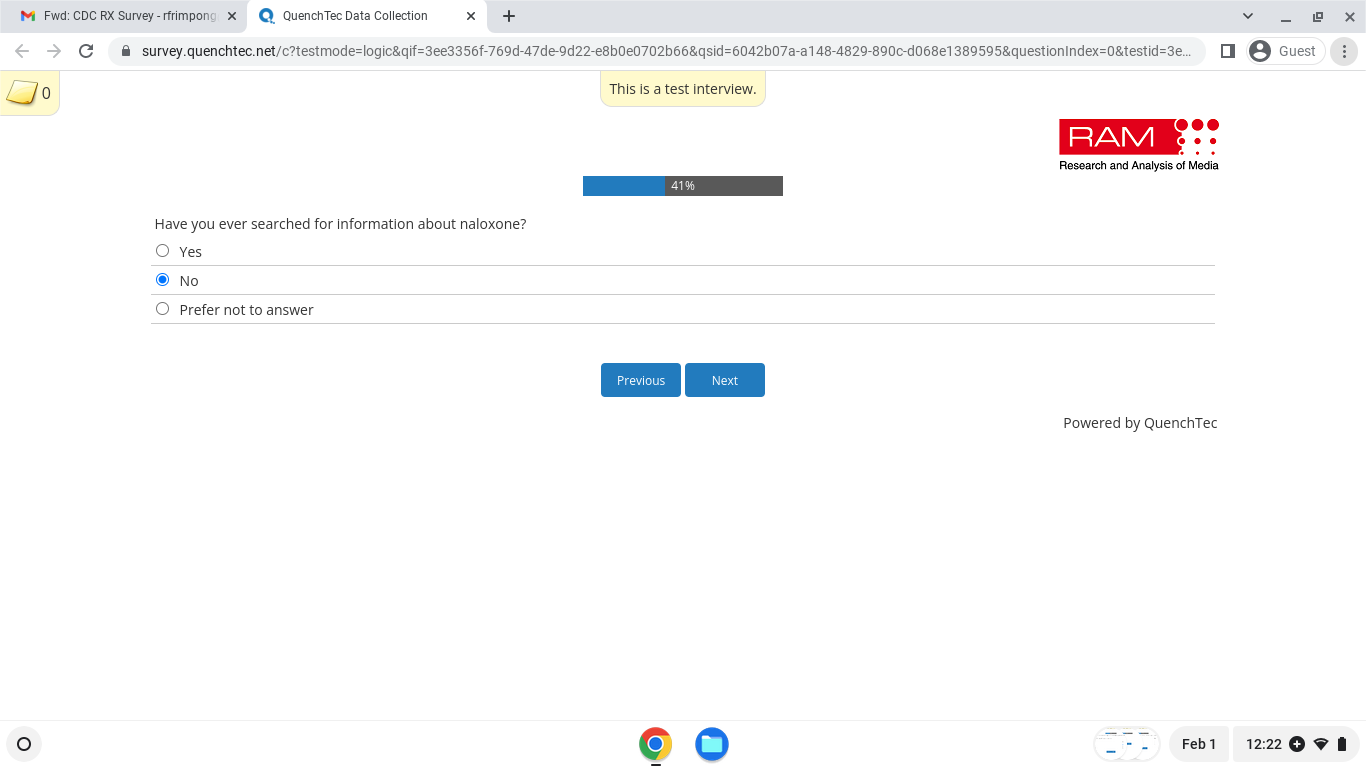Choose Prefer not to answer option
Image resolution: width=1366 pixels, height=768 pixels.
[x=163, y=309]
